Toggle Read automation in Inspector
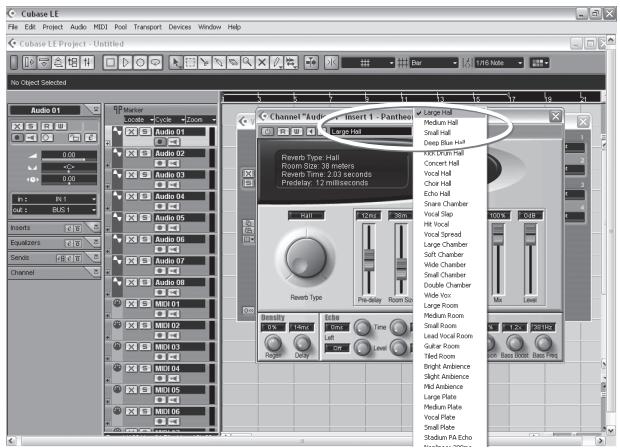This screenshot has width=620, height=448. click(47, 126)
